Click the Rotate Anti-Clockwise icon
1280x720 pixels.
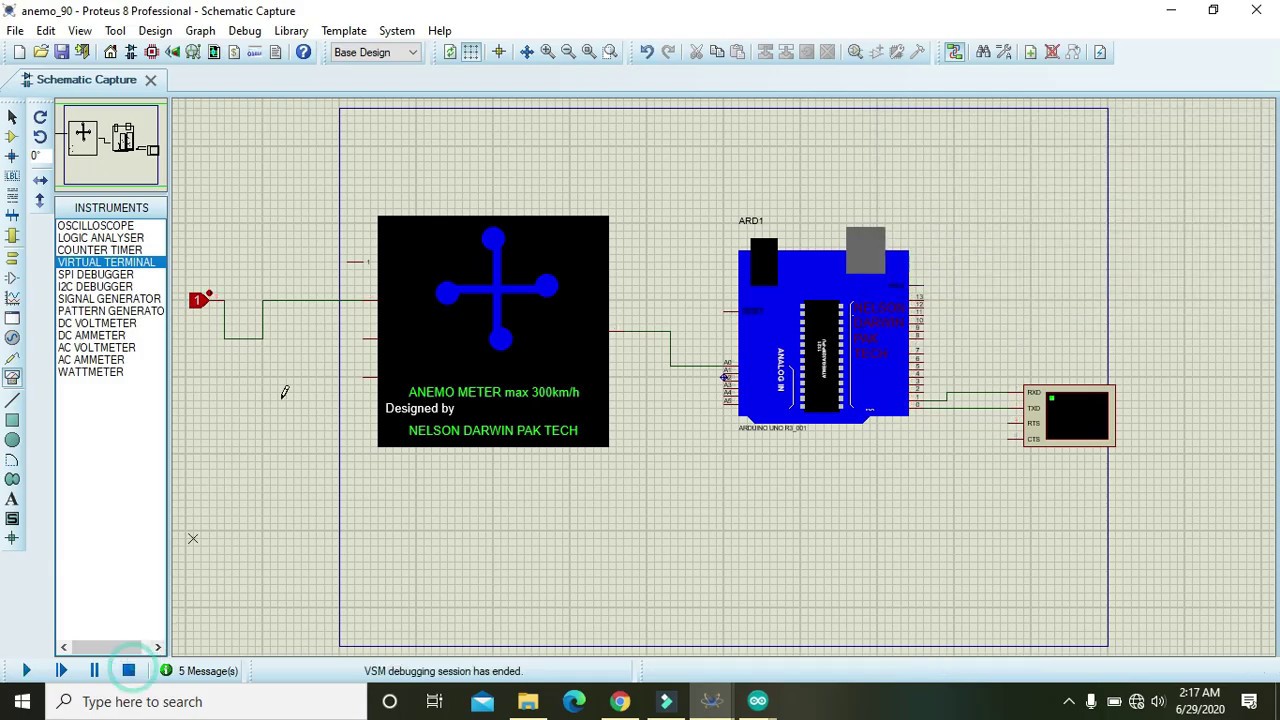point(40,137)
